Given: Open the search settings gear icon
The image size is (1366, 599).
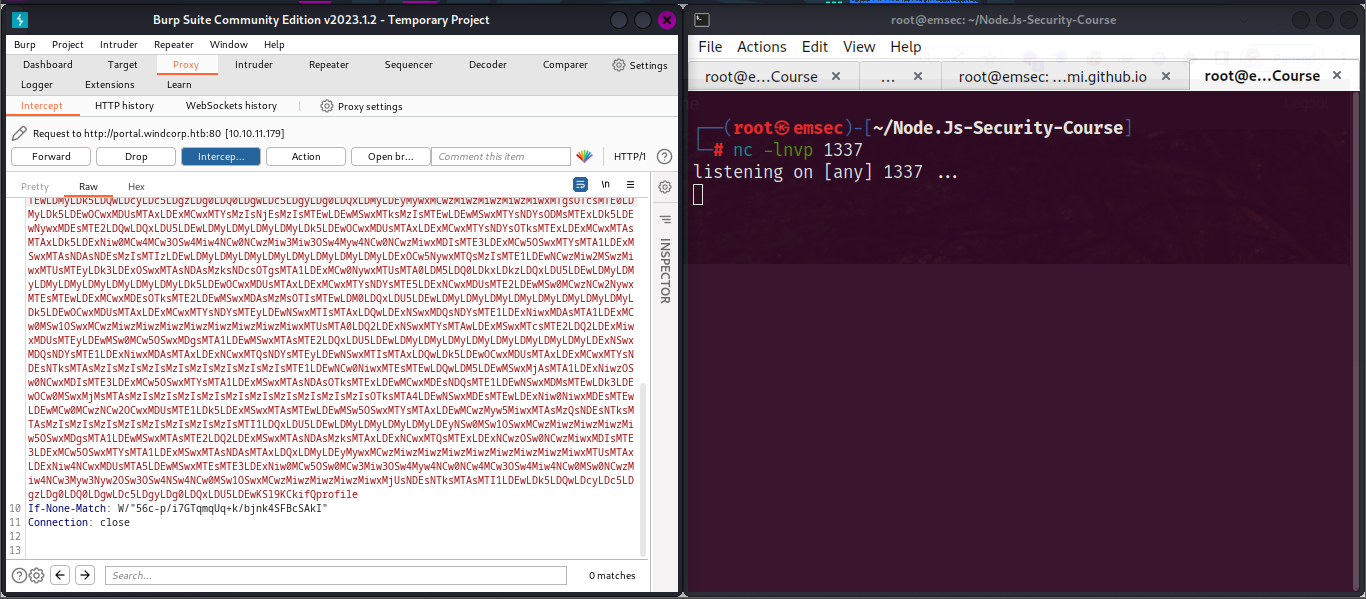Looking at the screenshot, I should (36, 575).
